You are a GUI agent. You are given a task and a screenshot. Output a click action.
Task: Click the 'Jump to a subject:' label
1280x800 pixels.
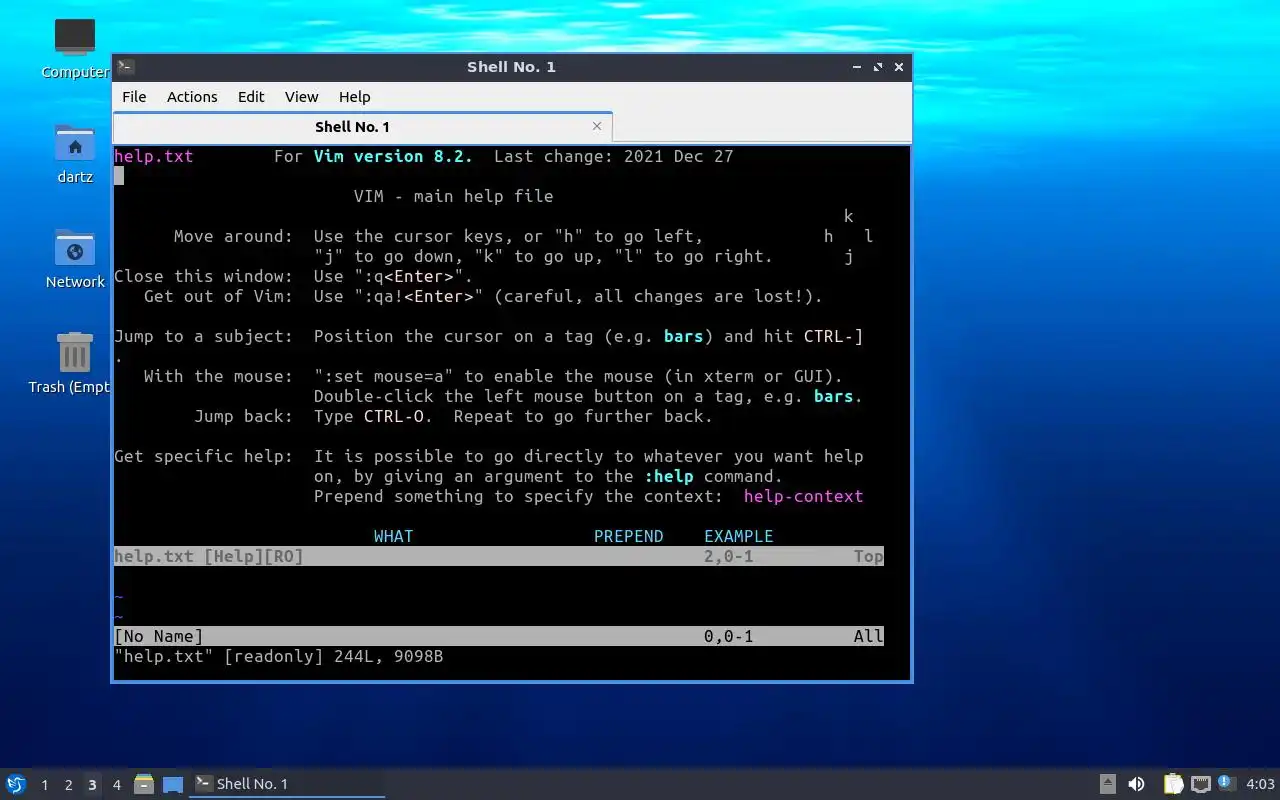[x=203, y=336]
